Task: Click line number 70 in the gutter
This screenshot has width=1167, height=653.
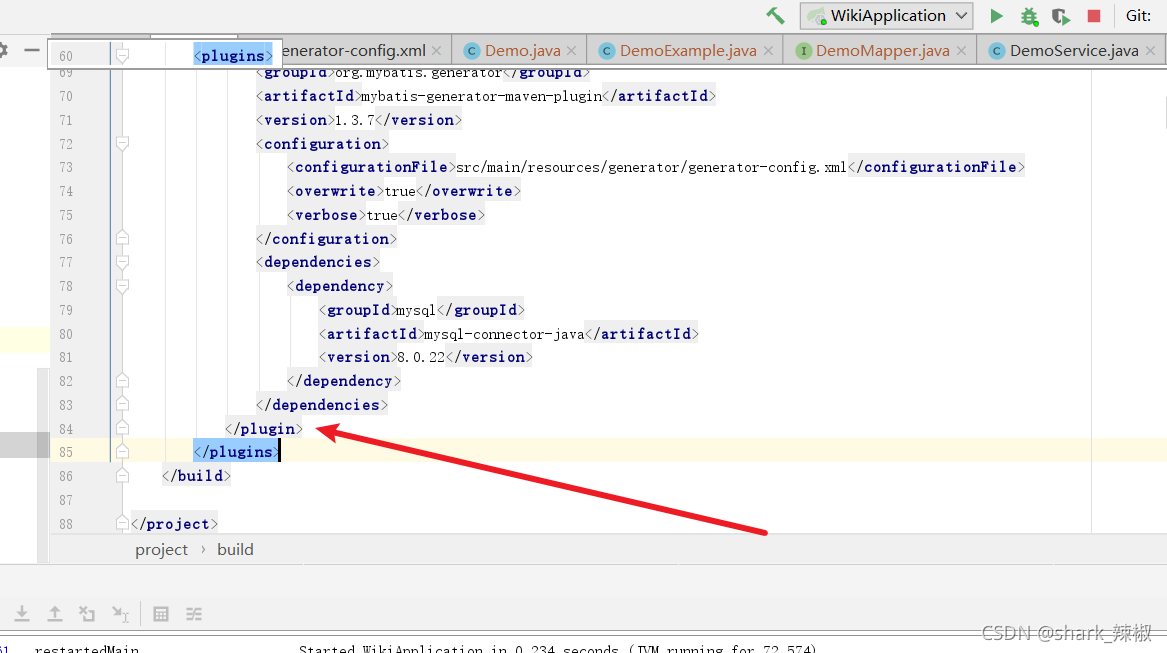Action: pyautogui.click(x=66, y=96)
